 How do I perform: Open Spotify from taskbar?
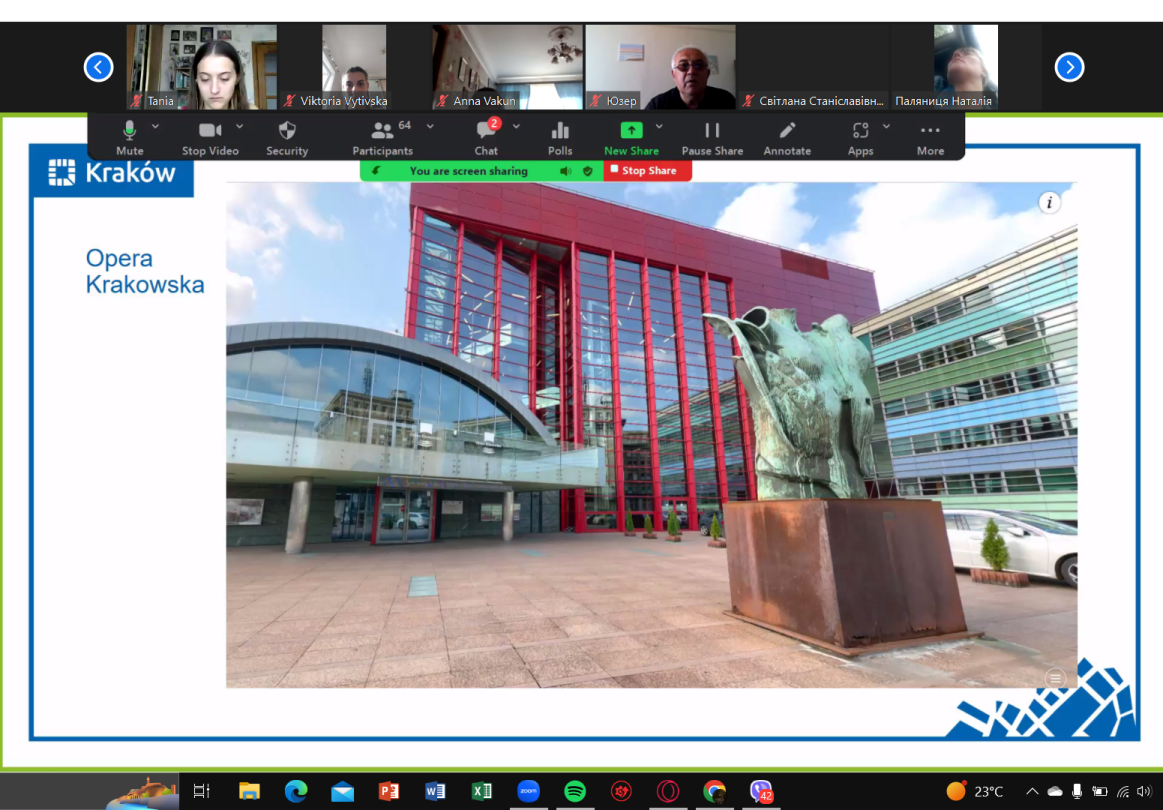575,791
